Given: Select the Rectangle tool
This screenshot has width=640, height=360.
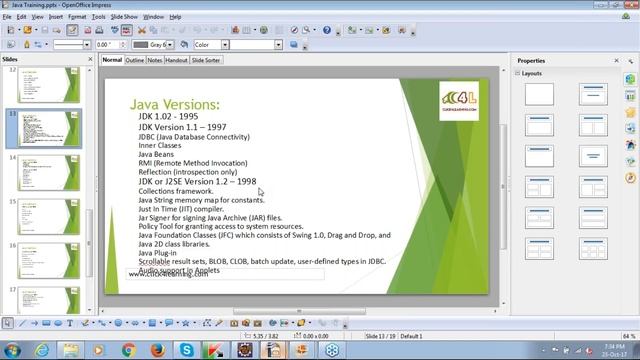Looking at the screenshot, I should pos(46,323).
